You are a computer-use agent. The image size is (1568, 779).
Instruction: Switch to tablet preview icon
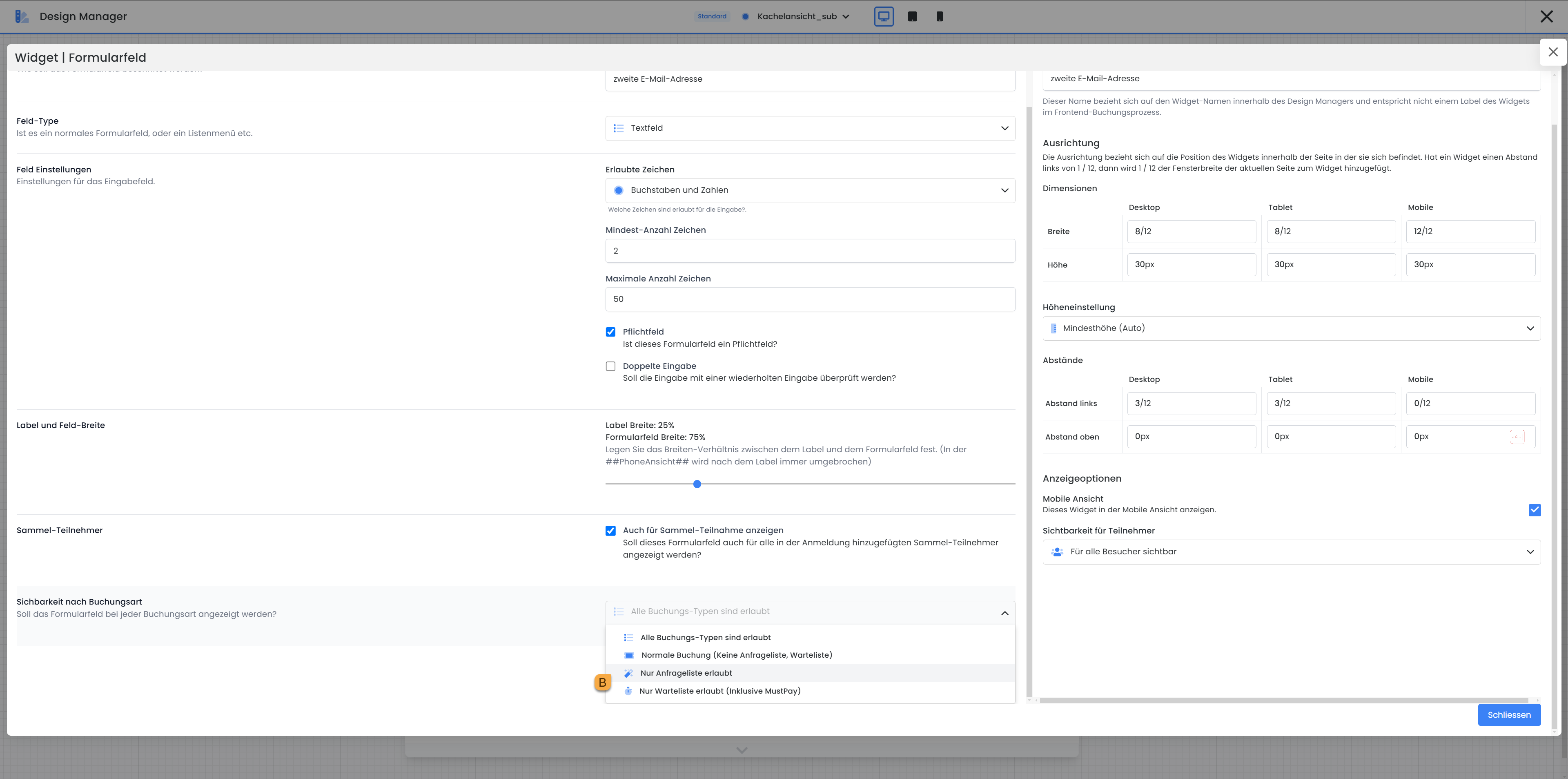pos(912,16)
